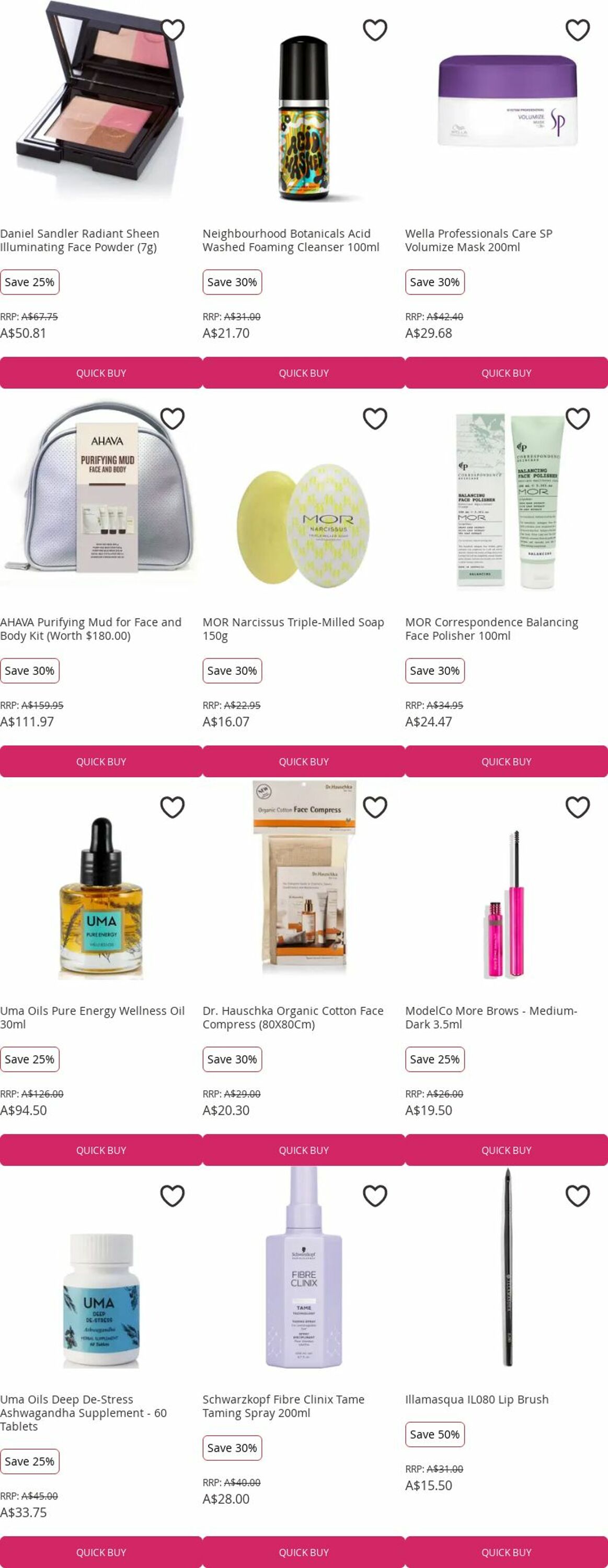Quick buy MOR Narcissus Triple-Milled Soap
The image size is (608, 1568).
304,761
